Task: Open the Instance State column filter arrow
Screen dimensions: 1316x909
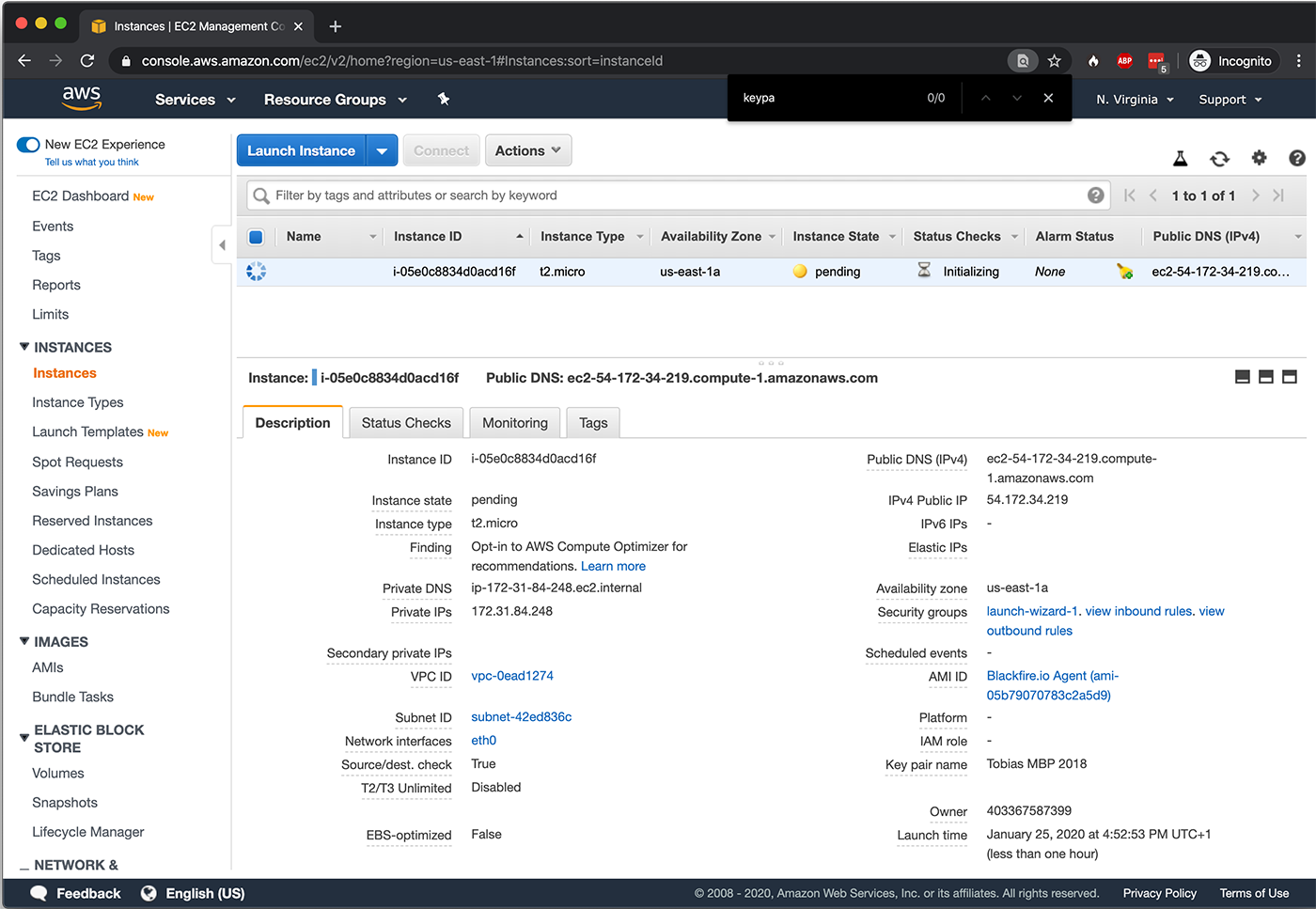Action: click(x=892, y=237)
